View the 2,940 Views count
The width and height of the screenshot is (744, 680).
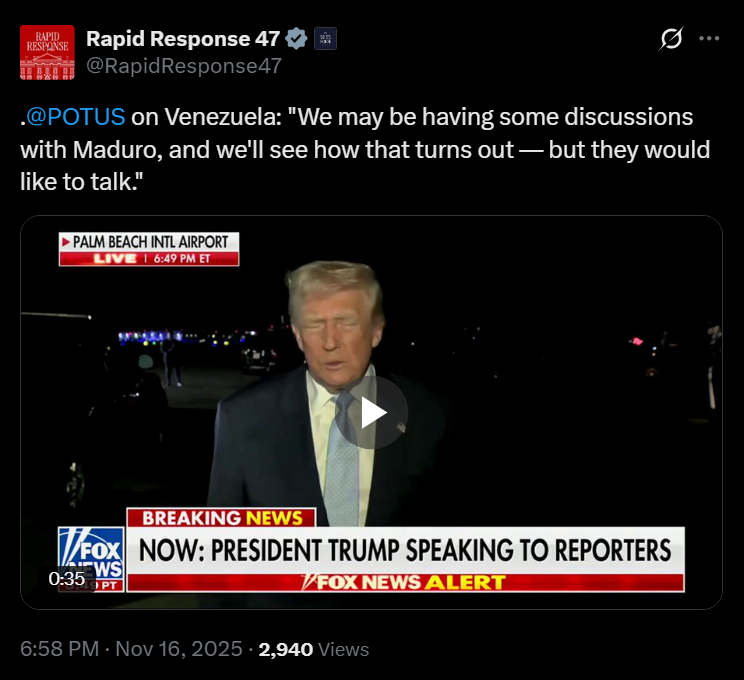(x=313, y=649)
